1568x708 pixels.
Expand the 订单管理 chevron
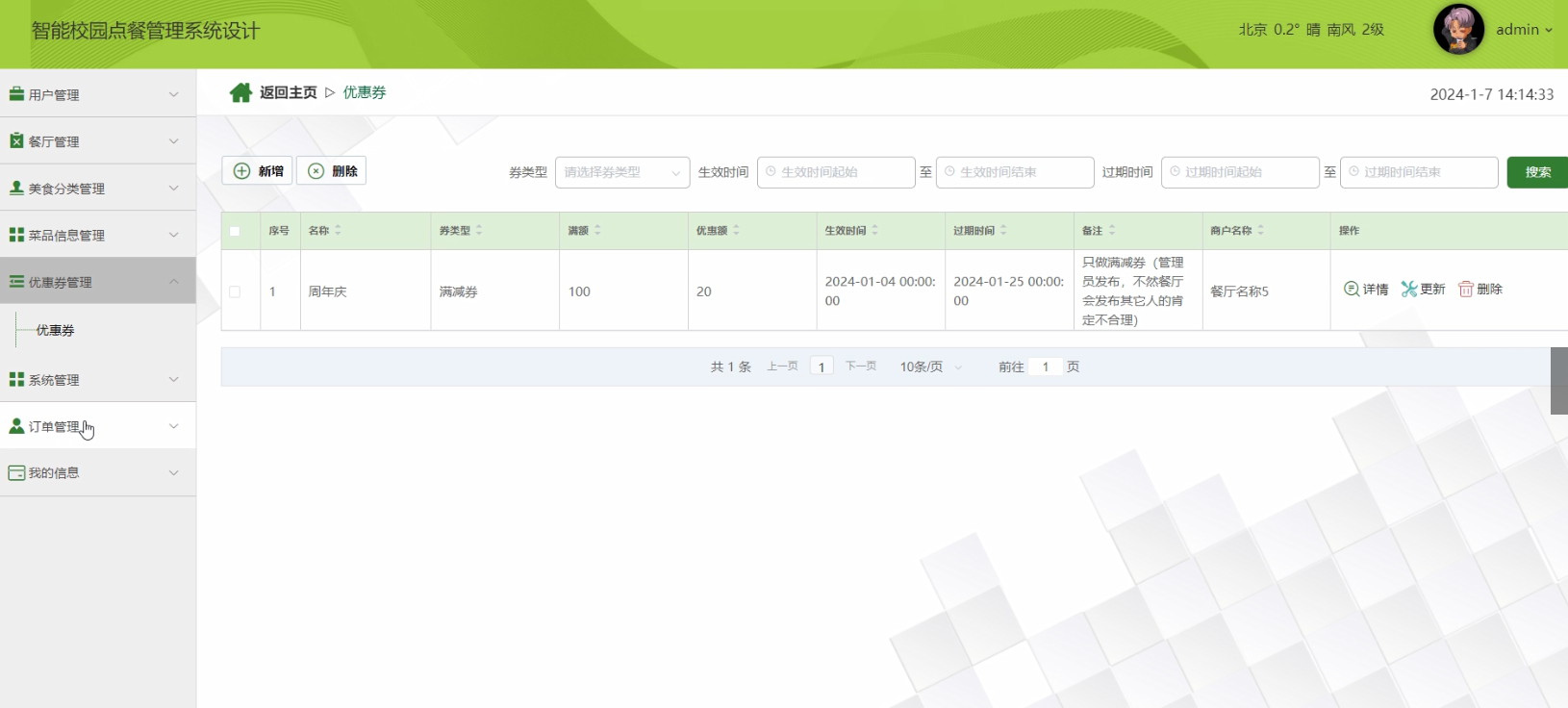click(174, 426)
